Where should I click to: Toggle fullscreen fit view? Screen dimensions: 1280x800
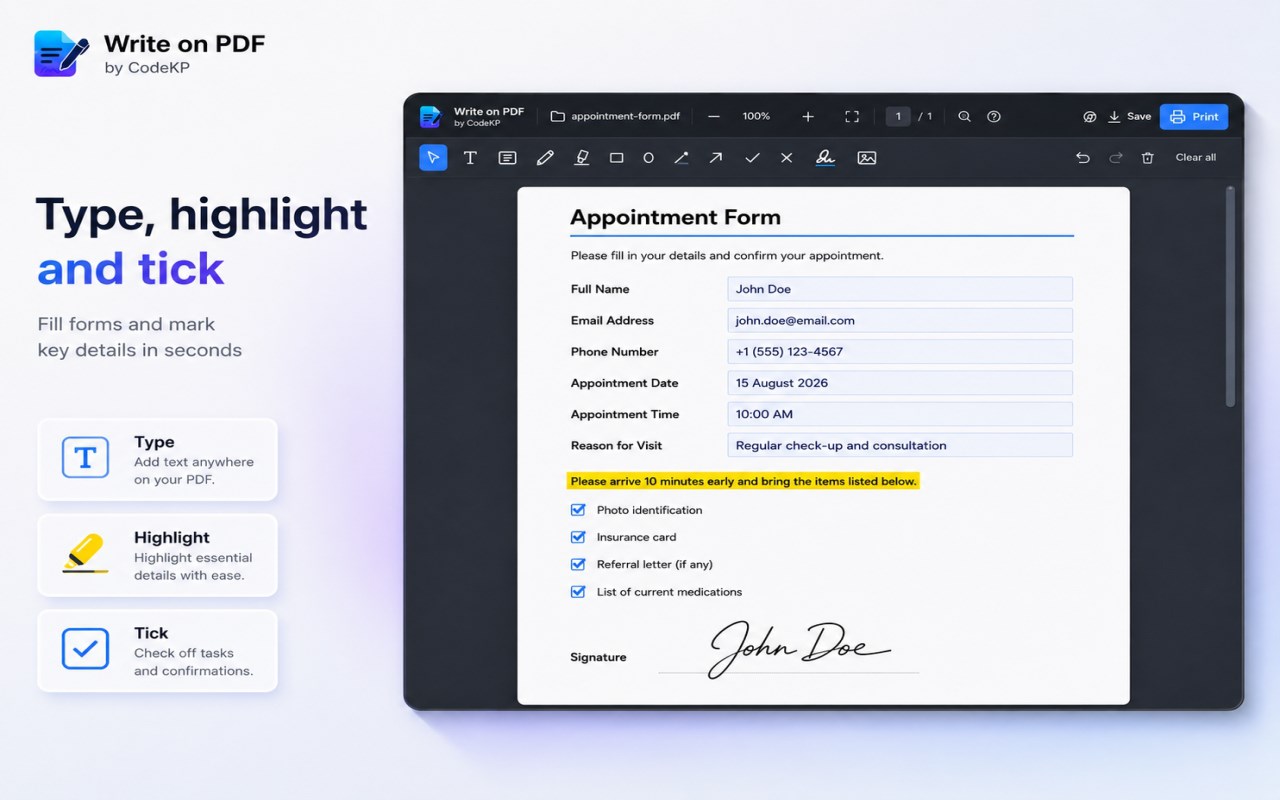[x=852, y=117]
